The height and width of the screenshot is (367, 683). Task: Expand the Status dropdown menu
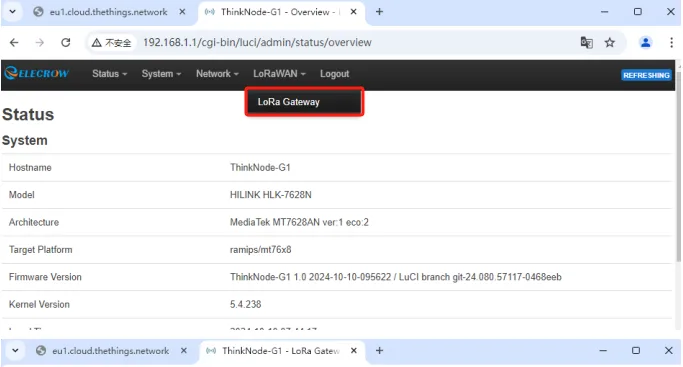coord(109,74)
